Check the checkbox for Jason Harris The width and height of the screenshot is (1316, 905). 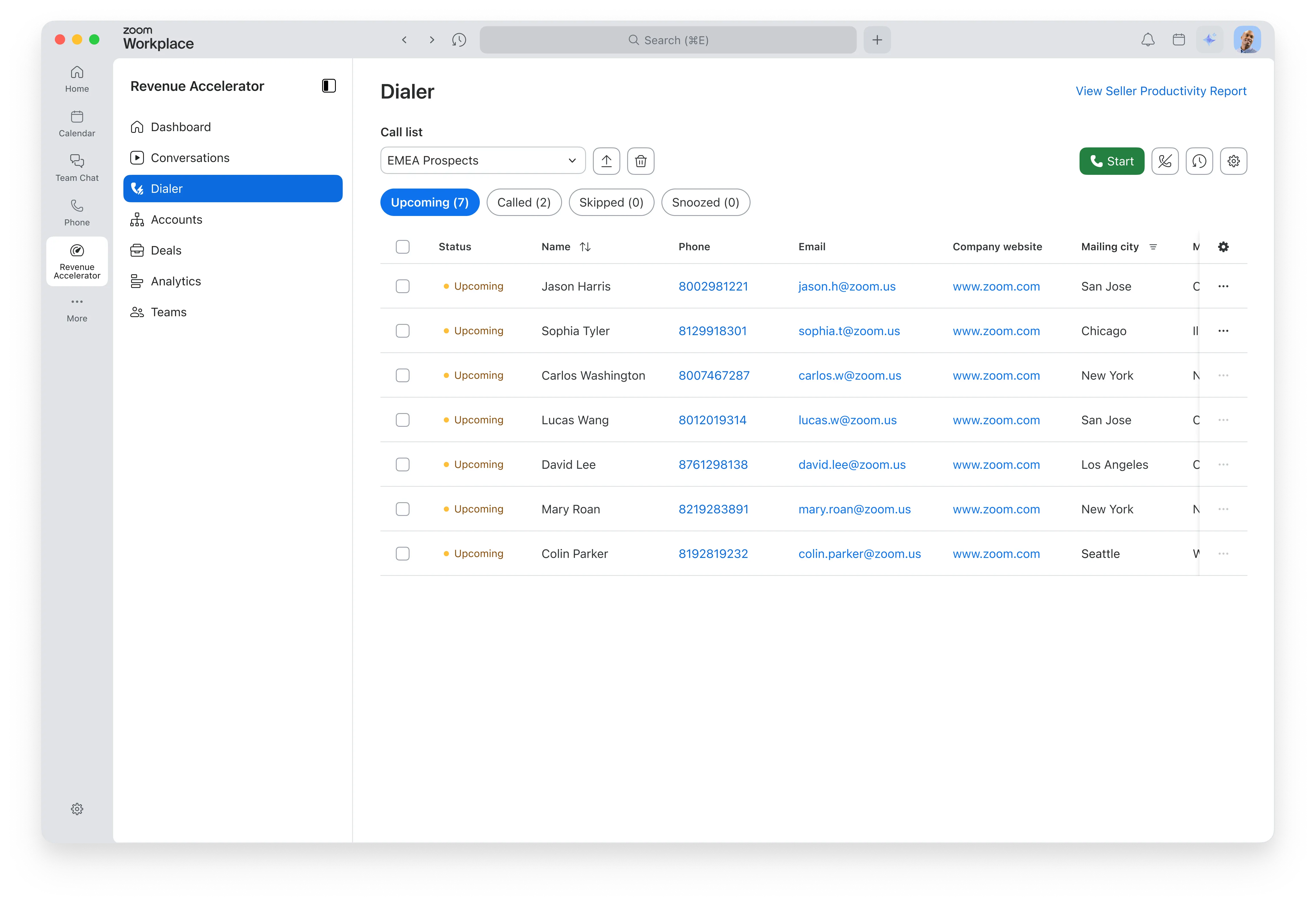tap(402, 286)
